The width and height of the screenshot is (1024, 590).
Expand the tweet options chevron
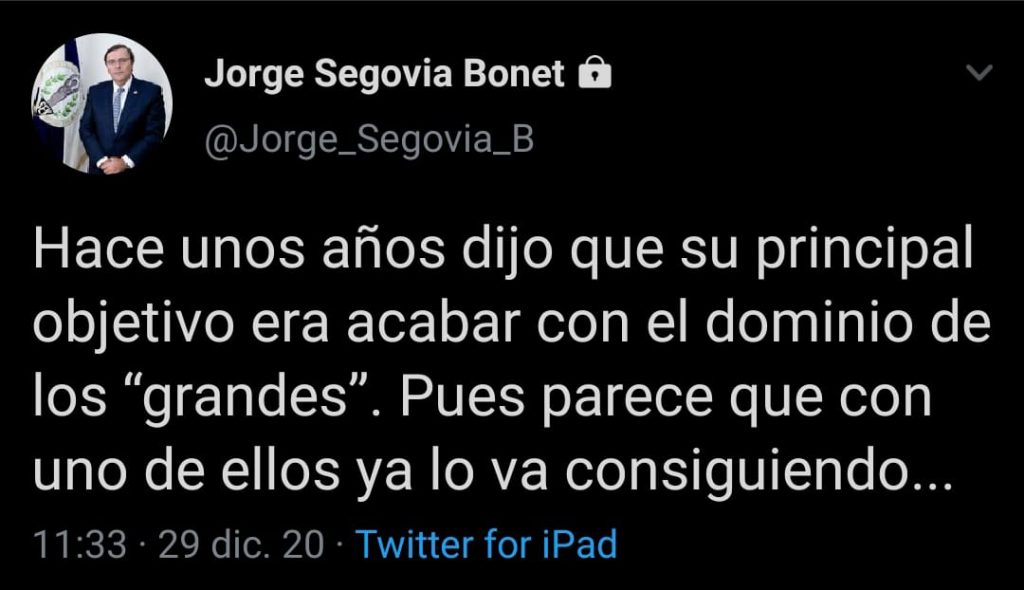coord(979,72)
